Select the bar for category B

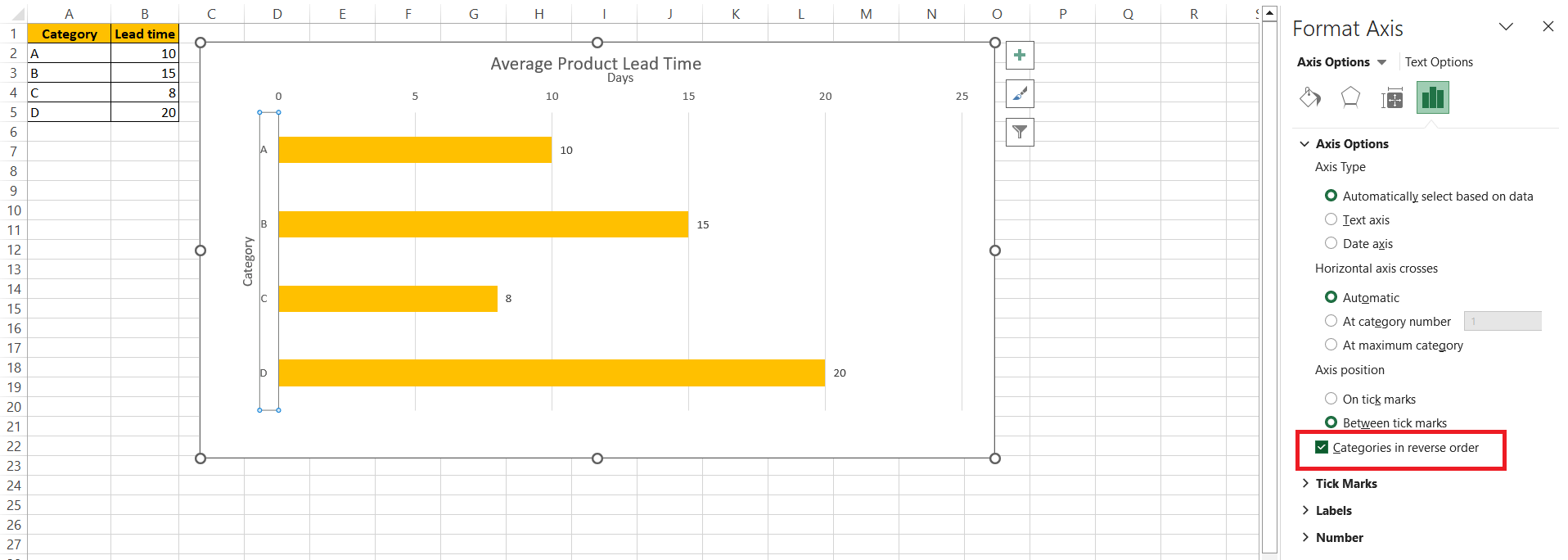(484, 224)
